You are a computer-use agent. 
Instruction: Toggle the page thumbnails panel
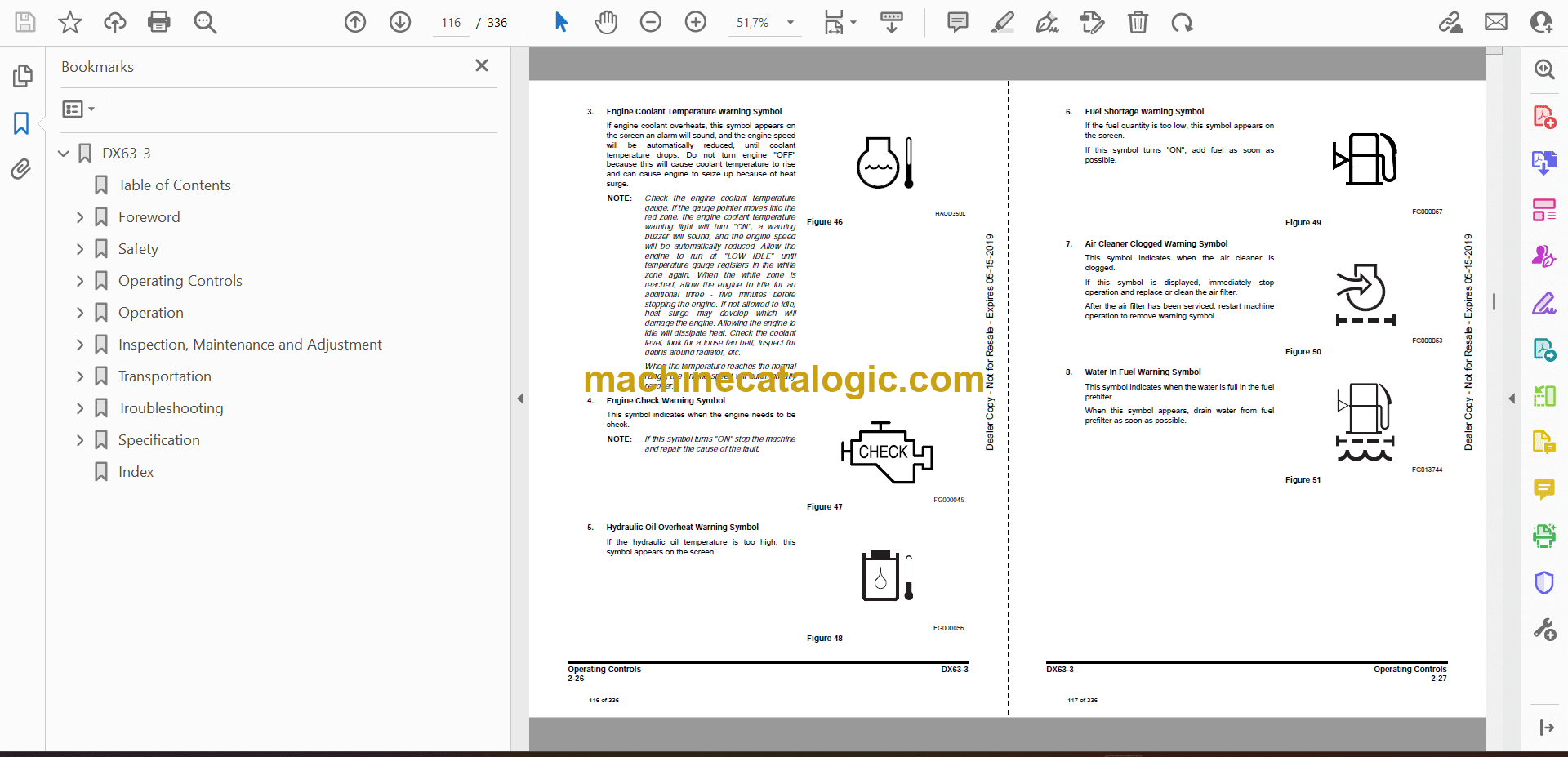(x=22, y=76)
